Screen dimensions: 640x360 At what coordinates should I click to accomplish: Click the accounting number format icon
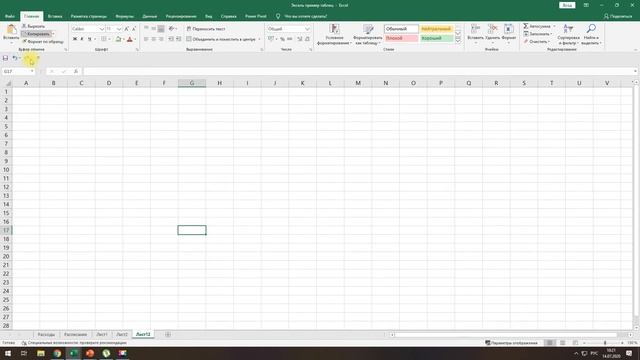click(271, 39)
